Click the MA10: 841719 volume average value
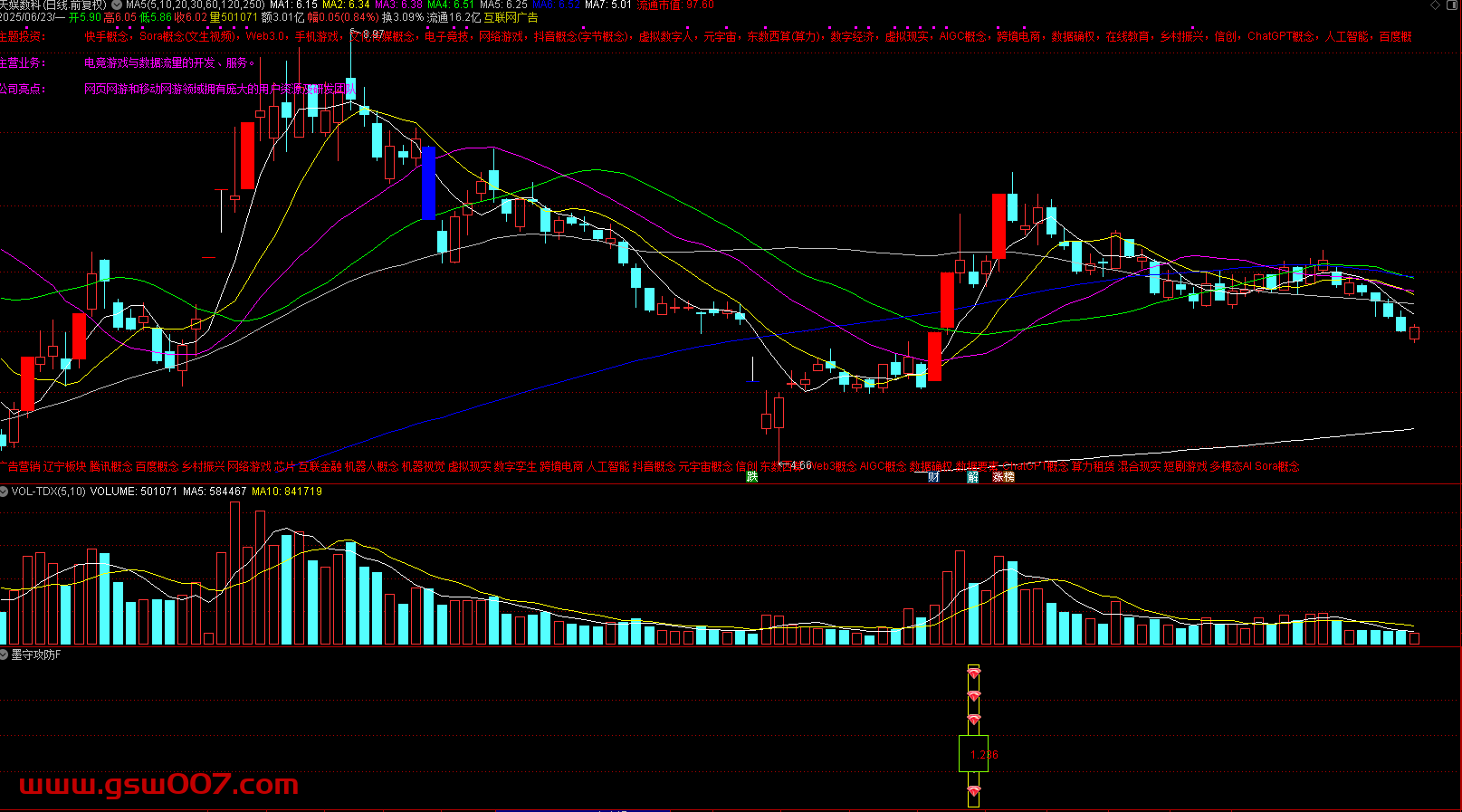Screen dimensions: 1462x812 tap(287, 492)
